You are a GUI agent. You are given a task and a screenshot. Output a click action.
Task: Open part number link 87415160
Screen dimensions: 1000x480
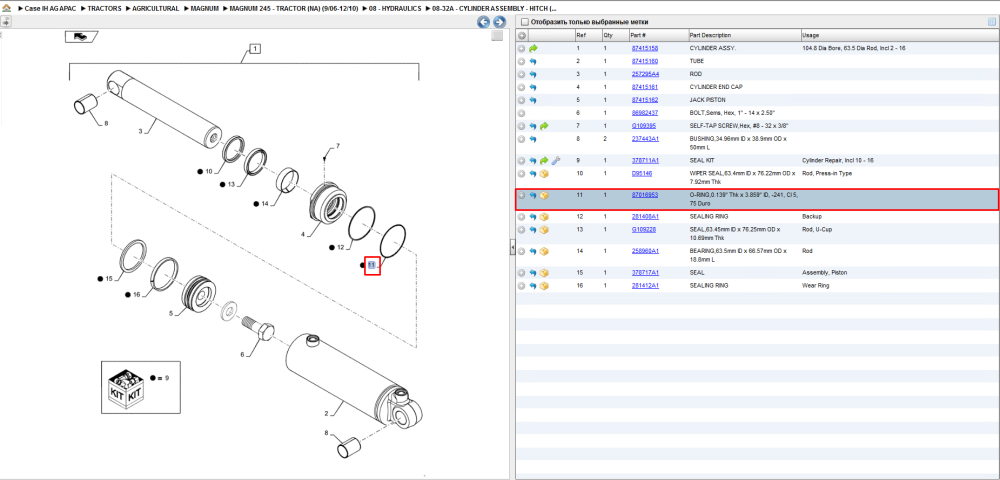[645, 61]
